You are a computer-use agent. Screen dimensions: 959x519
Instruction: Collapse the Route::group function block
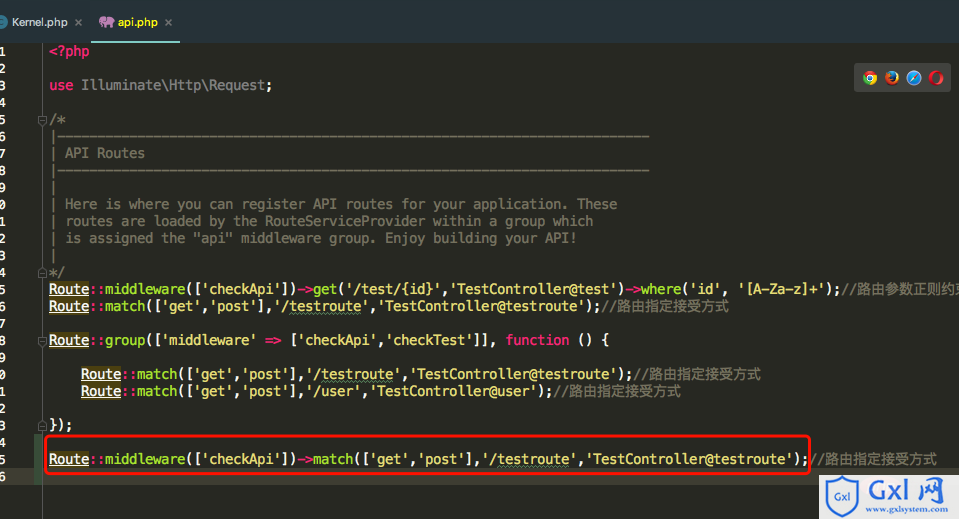point(42,340)
